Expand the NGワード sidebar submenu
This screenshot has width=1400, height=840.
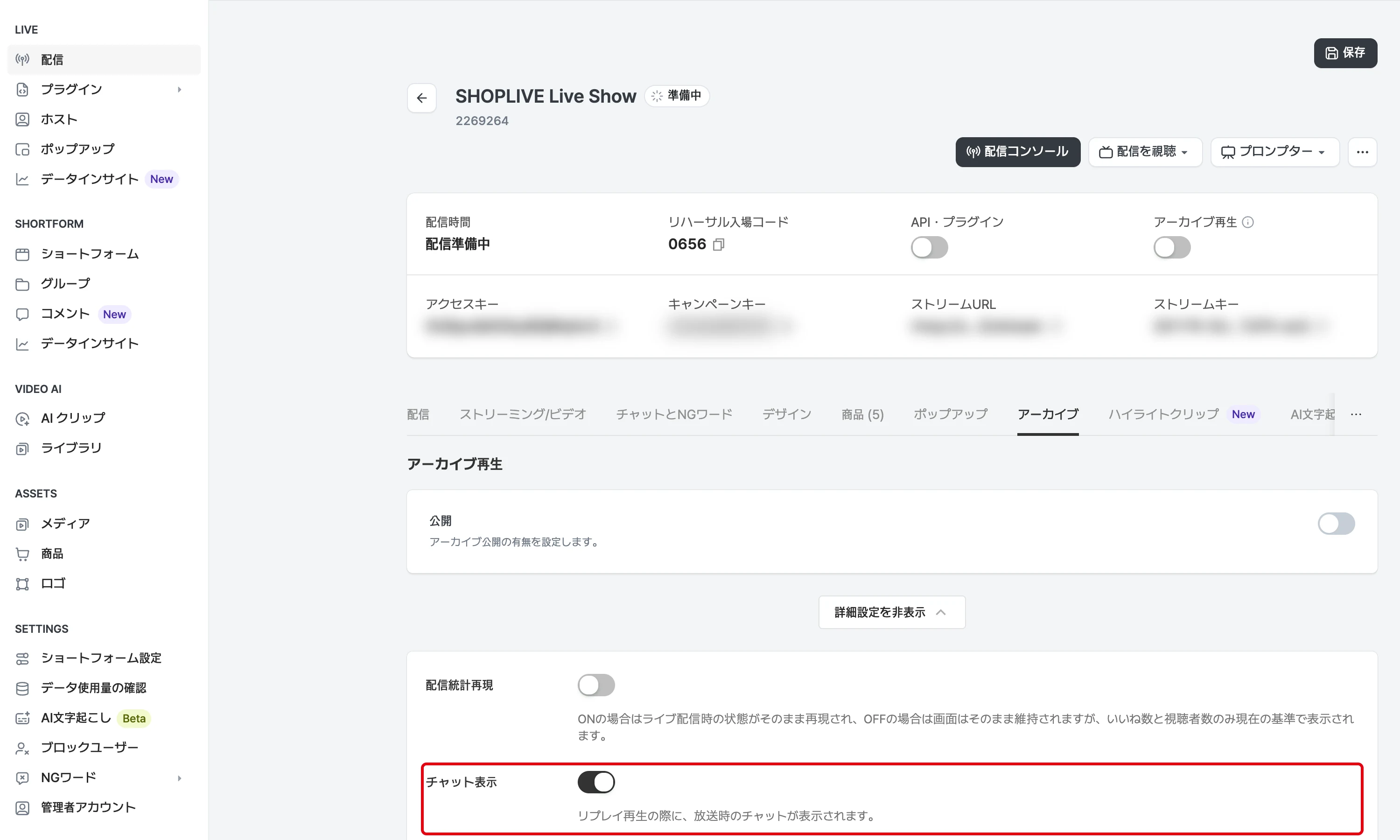(179, 778)
